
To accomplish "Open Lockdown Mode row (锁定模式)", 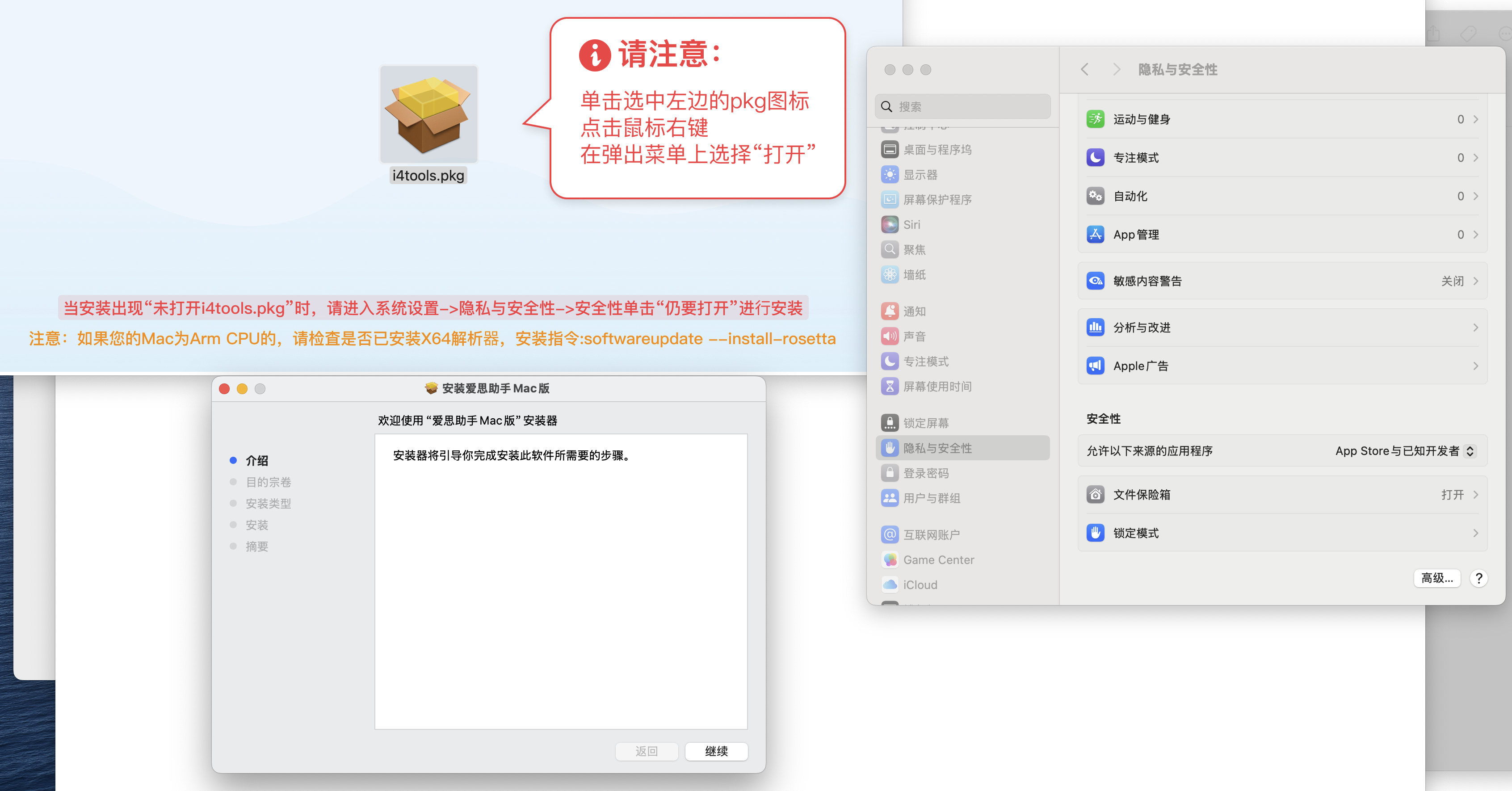I will (x=1282, y=533).
